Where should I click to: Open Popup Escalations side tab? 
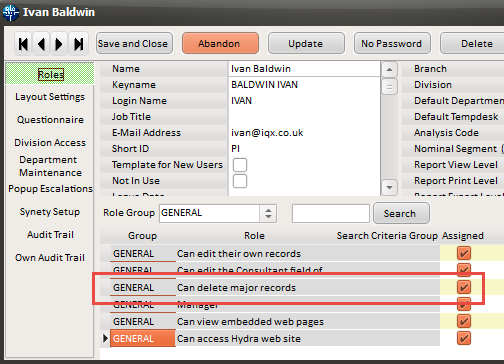pos(50,189)
